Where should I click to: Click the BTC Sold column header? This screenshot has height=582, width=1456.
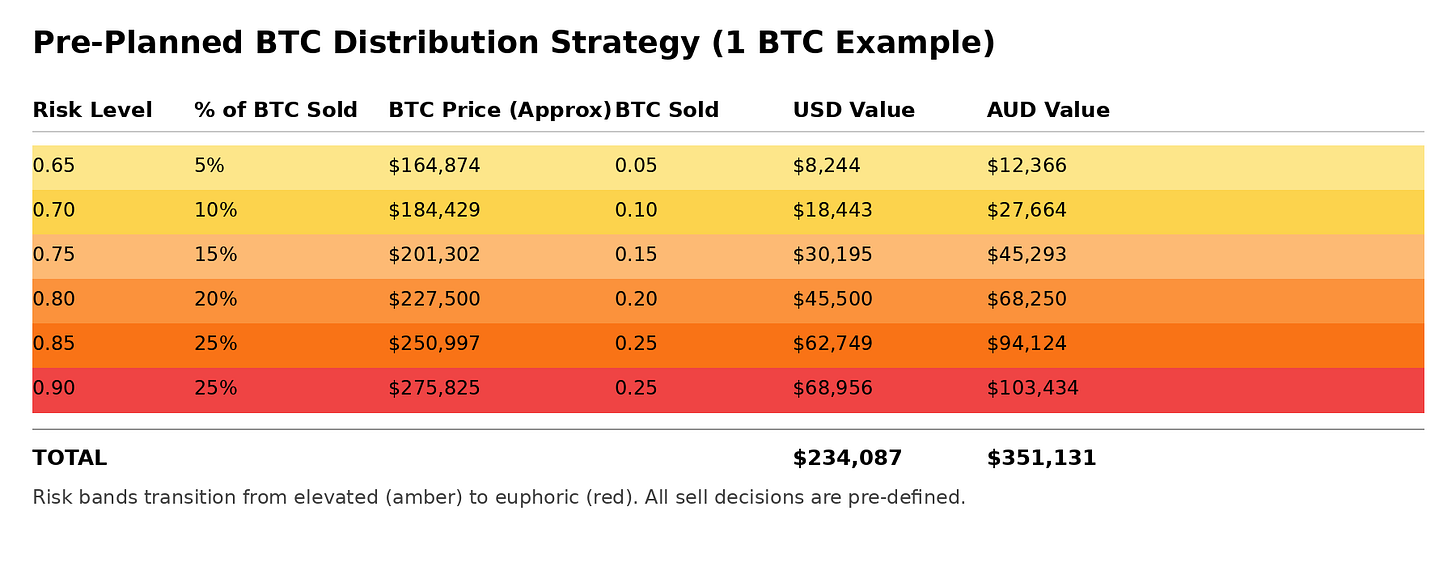tap(667, 110)
